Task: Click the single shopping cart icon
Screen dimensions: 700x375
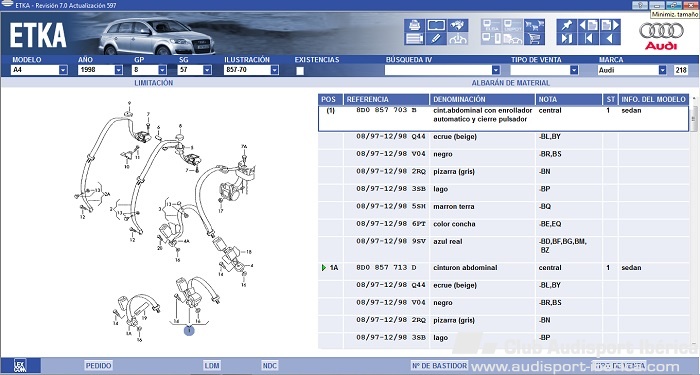Action: coord(534,39)
